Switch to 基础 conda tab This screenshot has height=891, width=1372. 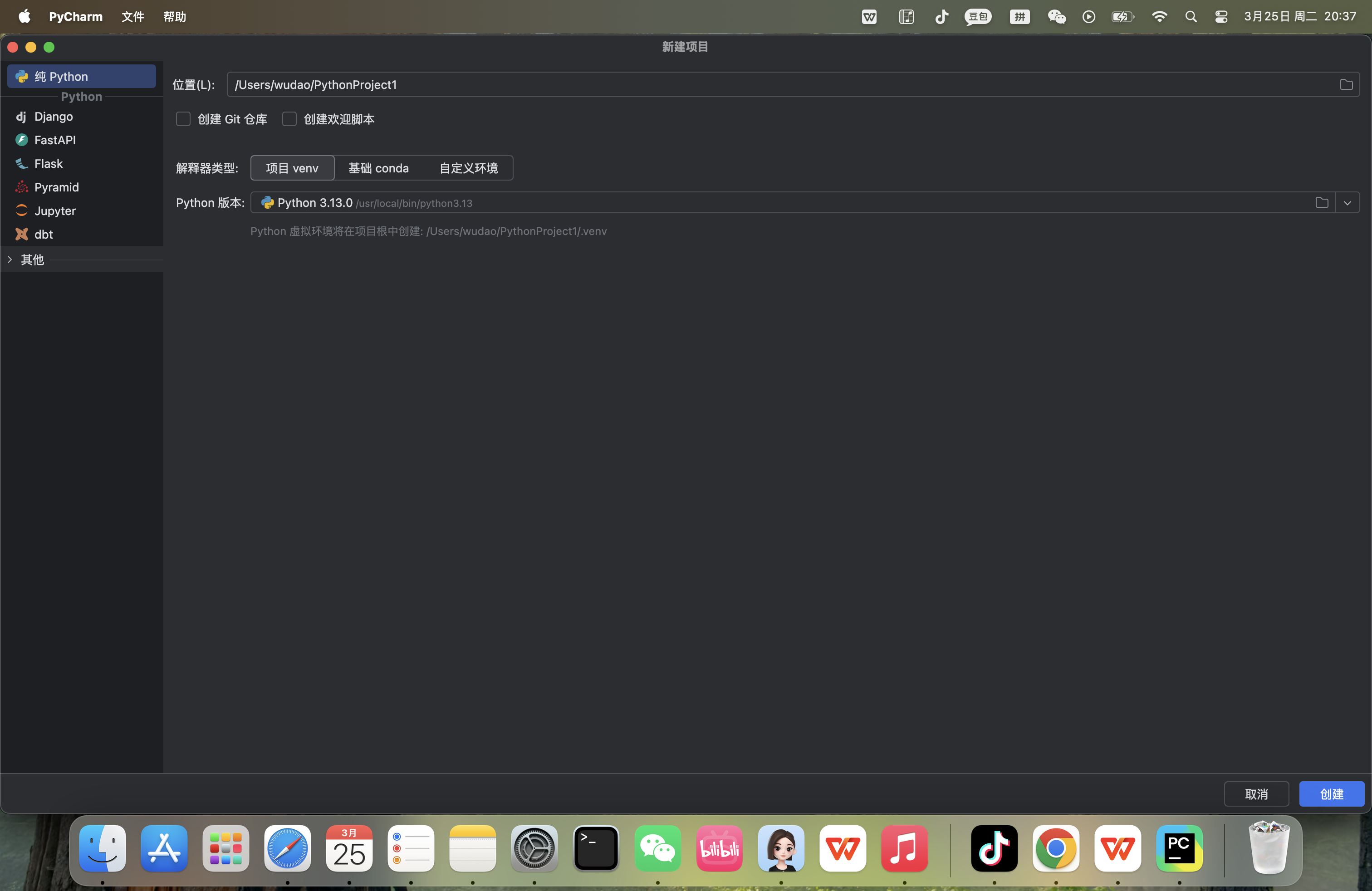pos(378,168)
